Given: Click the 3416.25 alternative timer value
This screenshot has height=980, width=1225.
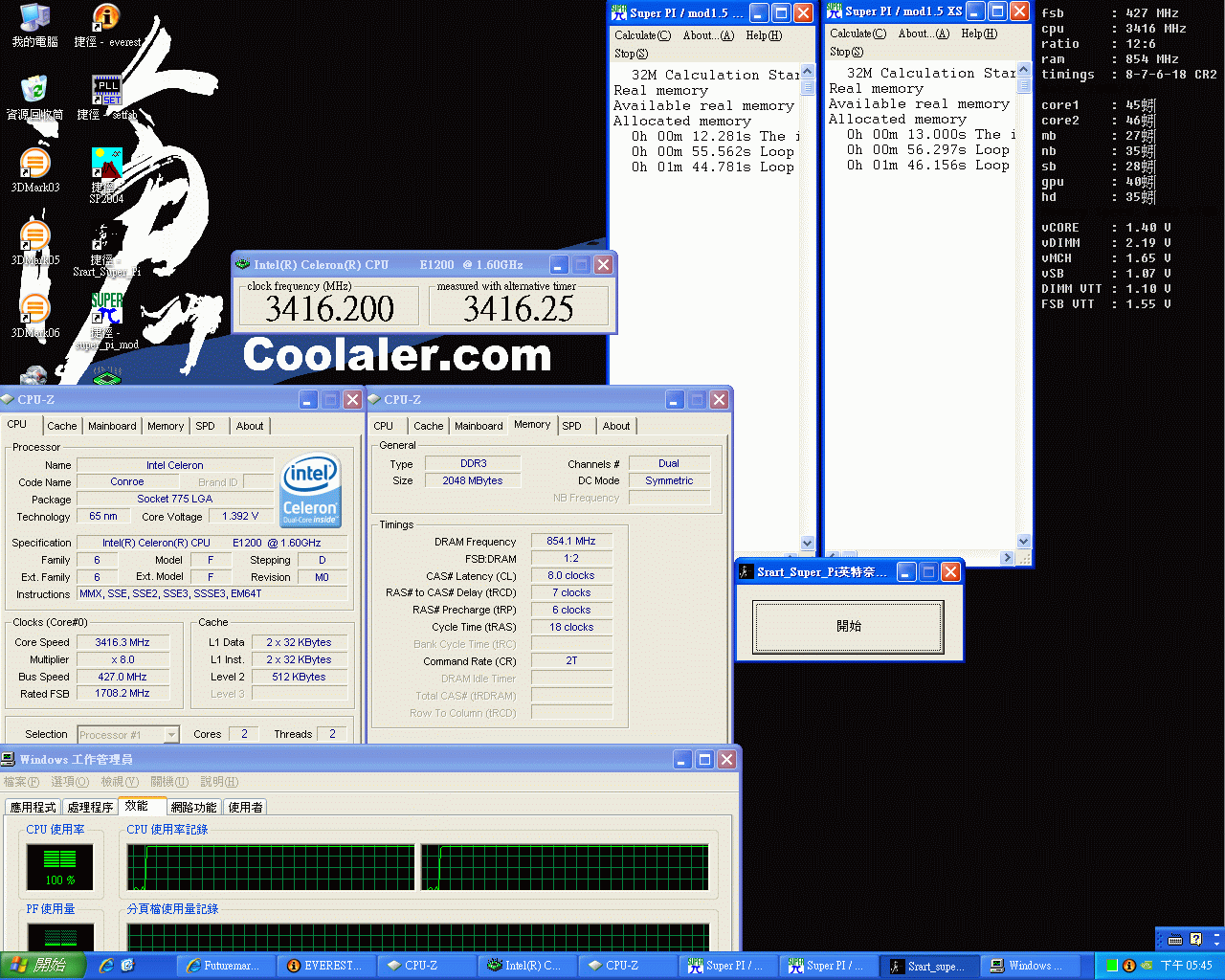Looking at the screenshot, I should coord(518,308).
